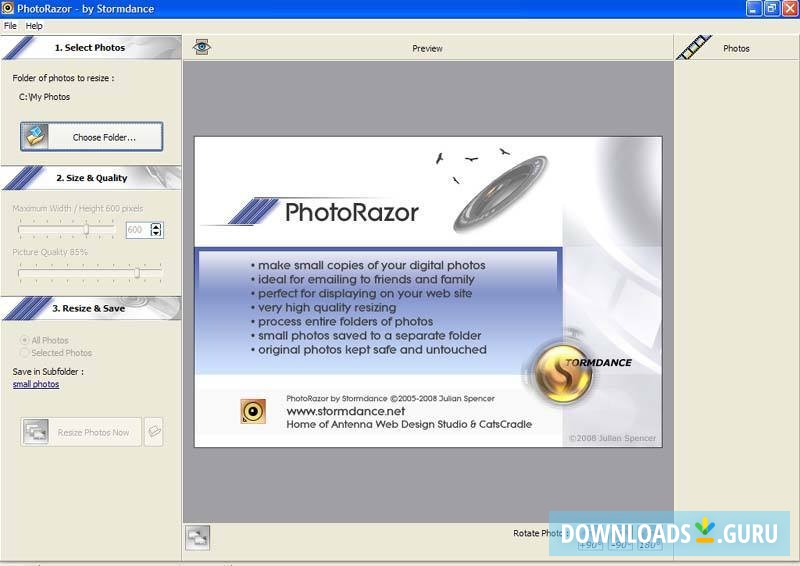Click the Resize Photos Now button
This screenshot has width=800, height=566.
(81, 432)
